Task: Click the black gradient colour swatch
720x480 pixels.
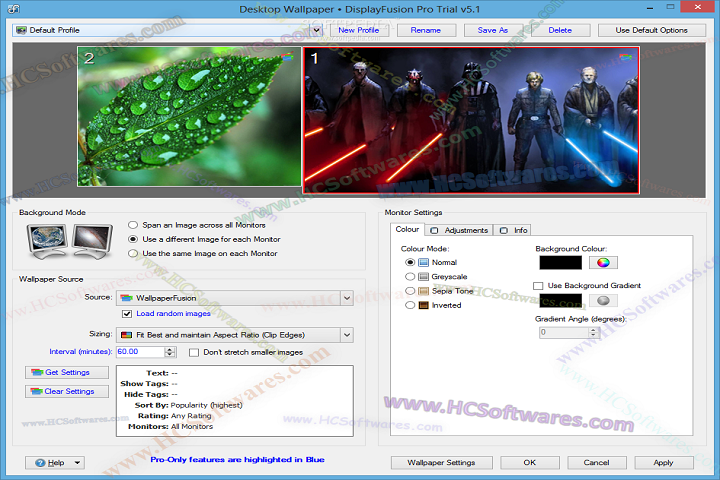Action: coord(560,300)
